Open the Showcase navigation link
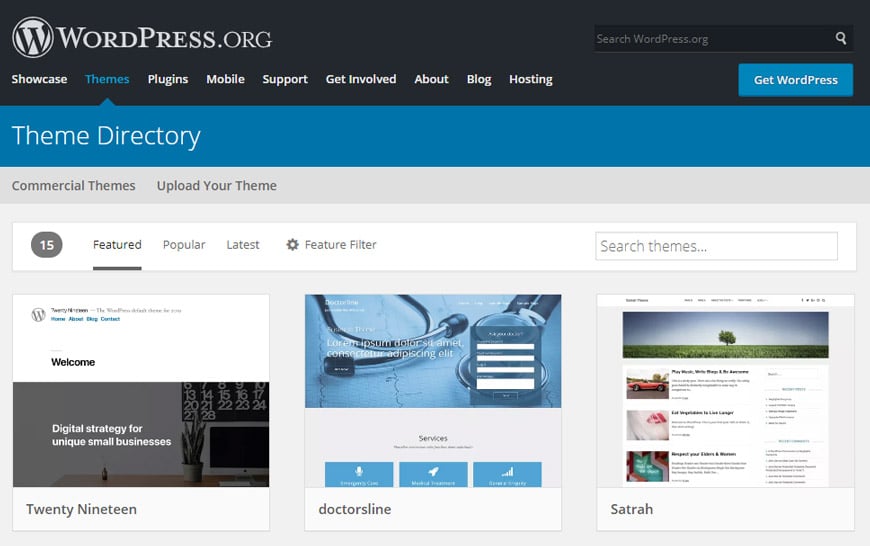 (39, 79)
